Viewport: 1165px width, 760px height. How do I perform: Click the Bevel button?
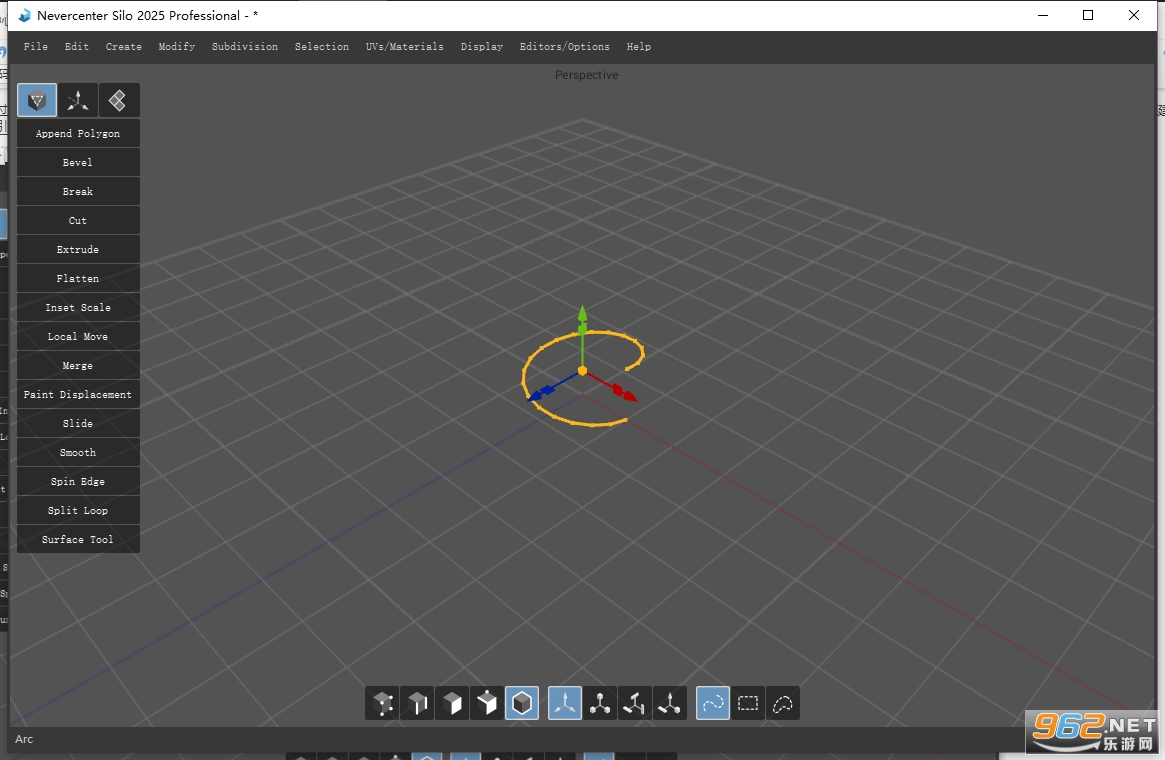coord(78,162)
